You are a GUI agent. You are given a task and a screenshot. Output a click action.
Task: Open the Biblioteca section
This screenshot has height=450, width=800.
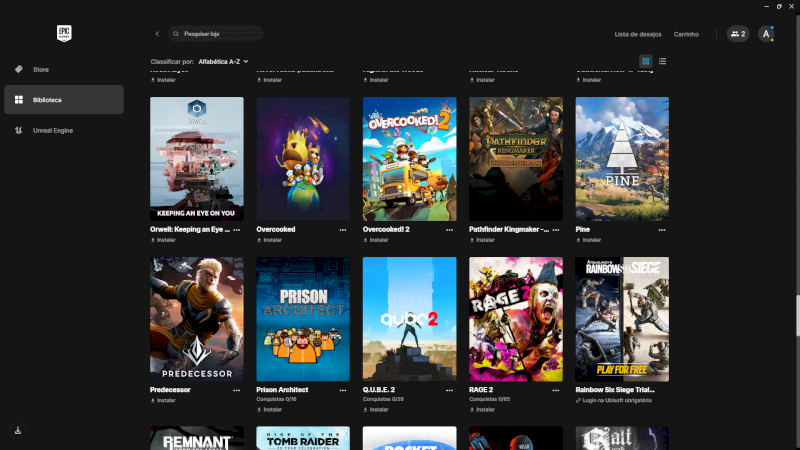64,99
